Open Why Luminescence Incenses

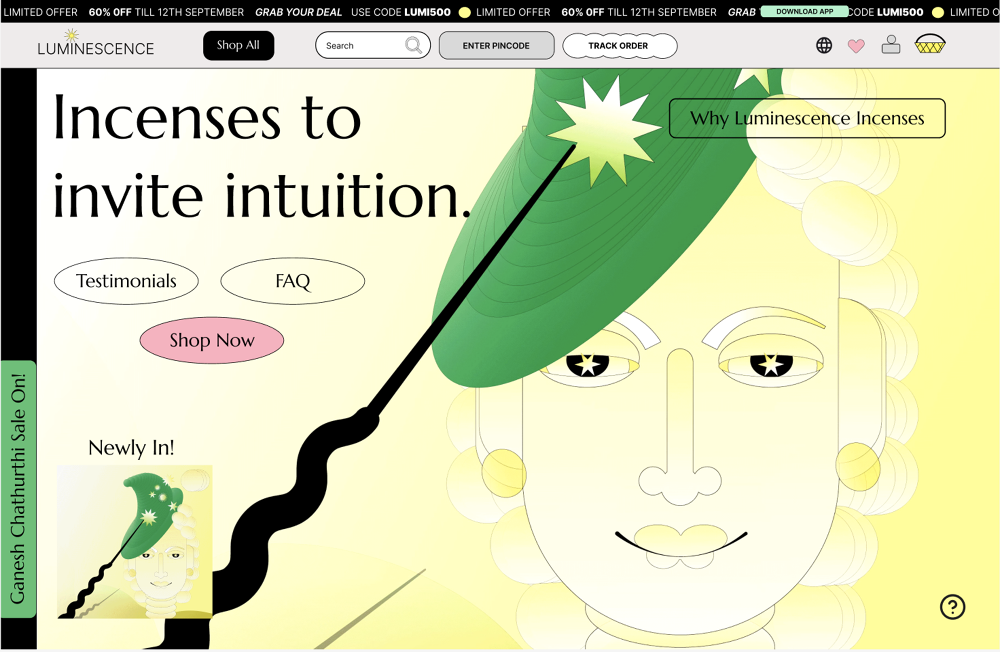[806, 118]
